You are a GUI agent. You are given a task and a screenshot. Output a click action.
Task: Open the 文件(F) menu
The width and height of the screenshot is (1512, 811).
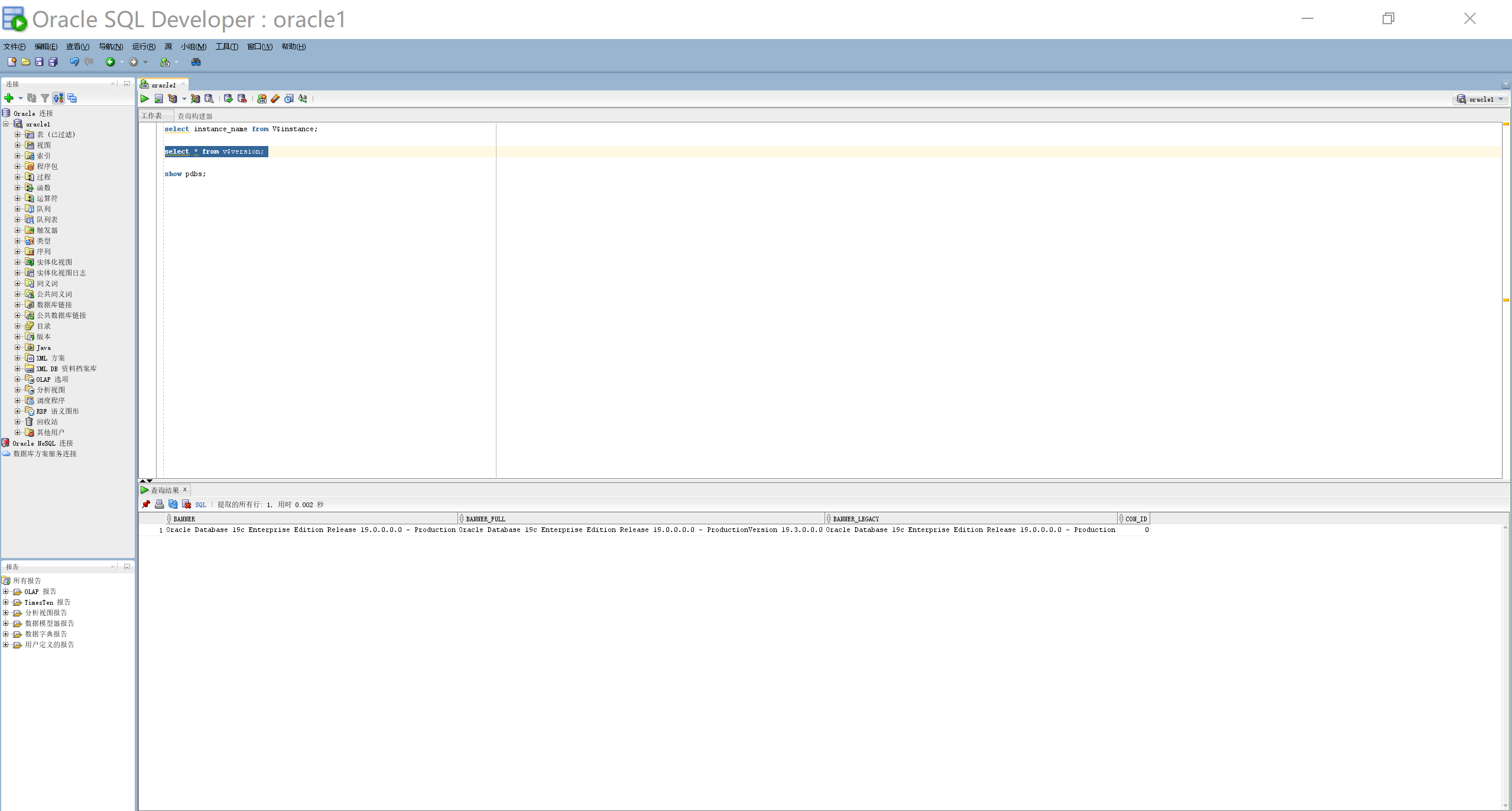pyautogui.click(x=14, y=47)
